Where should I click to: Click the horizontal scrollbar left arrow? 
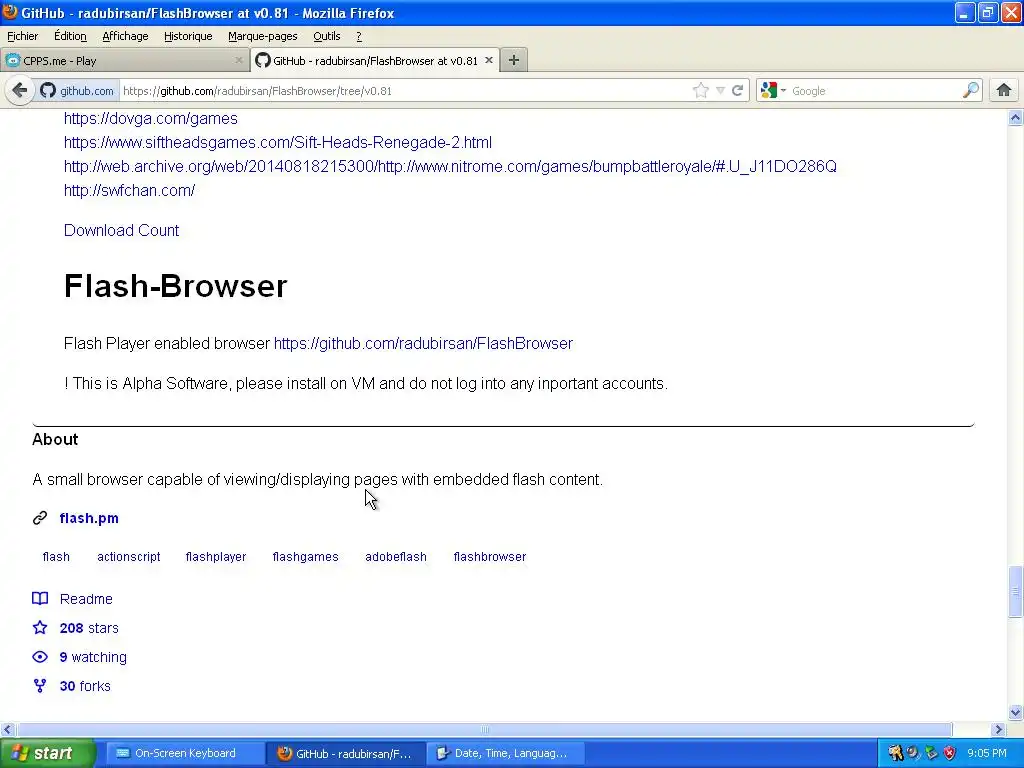click(x=7, y=729)
